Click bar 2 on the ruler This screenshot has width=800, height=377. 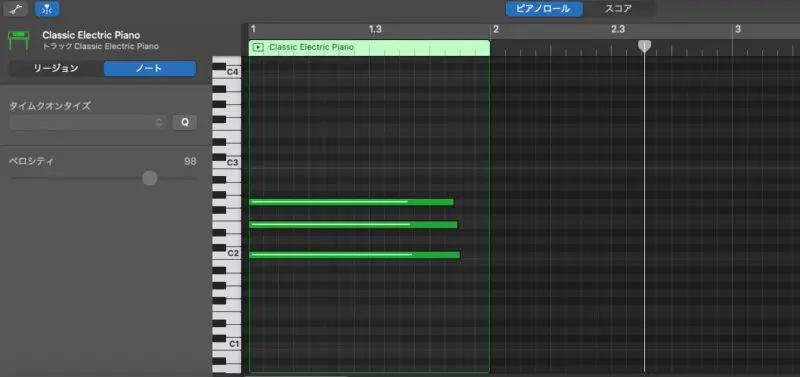495,29
